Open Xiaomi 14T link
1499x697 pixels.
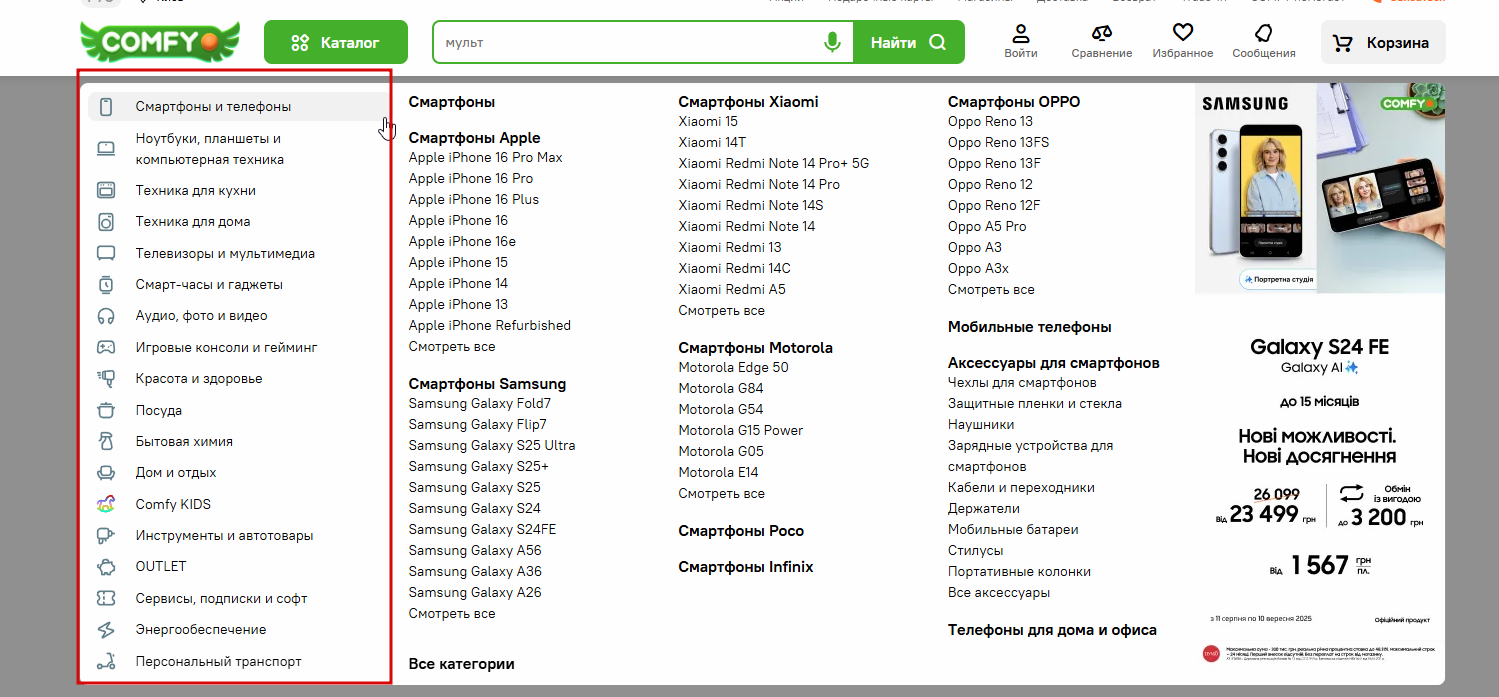click(x=712, y=142)
